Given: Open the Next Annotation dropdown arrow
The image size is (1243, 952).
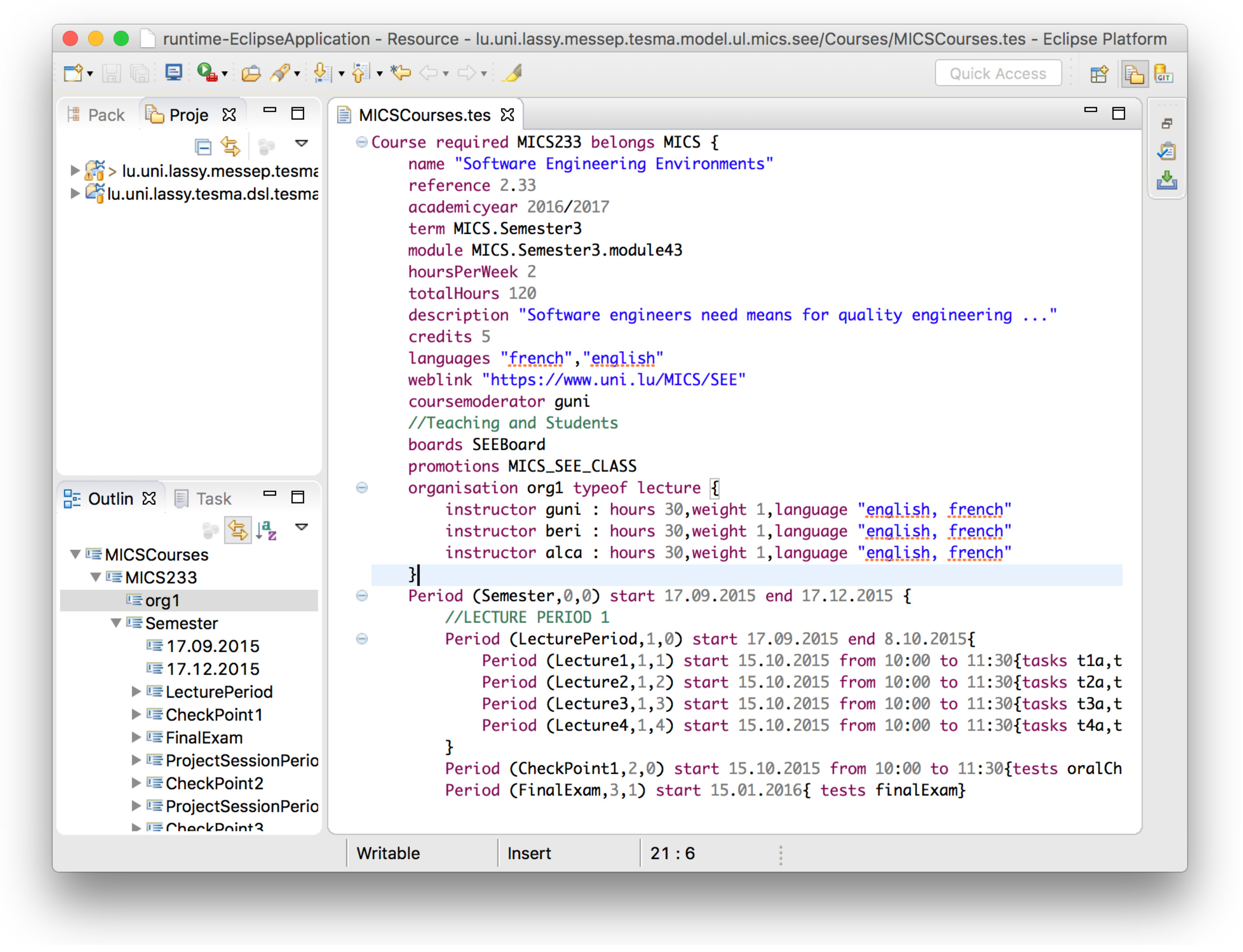Looking at the screenshot, I should (341, 74).
